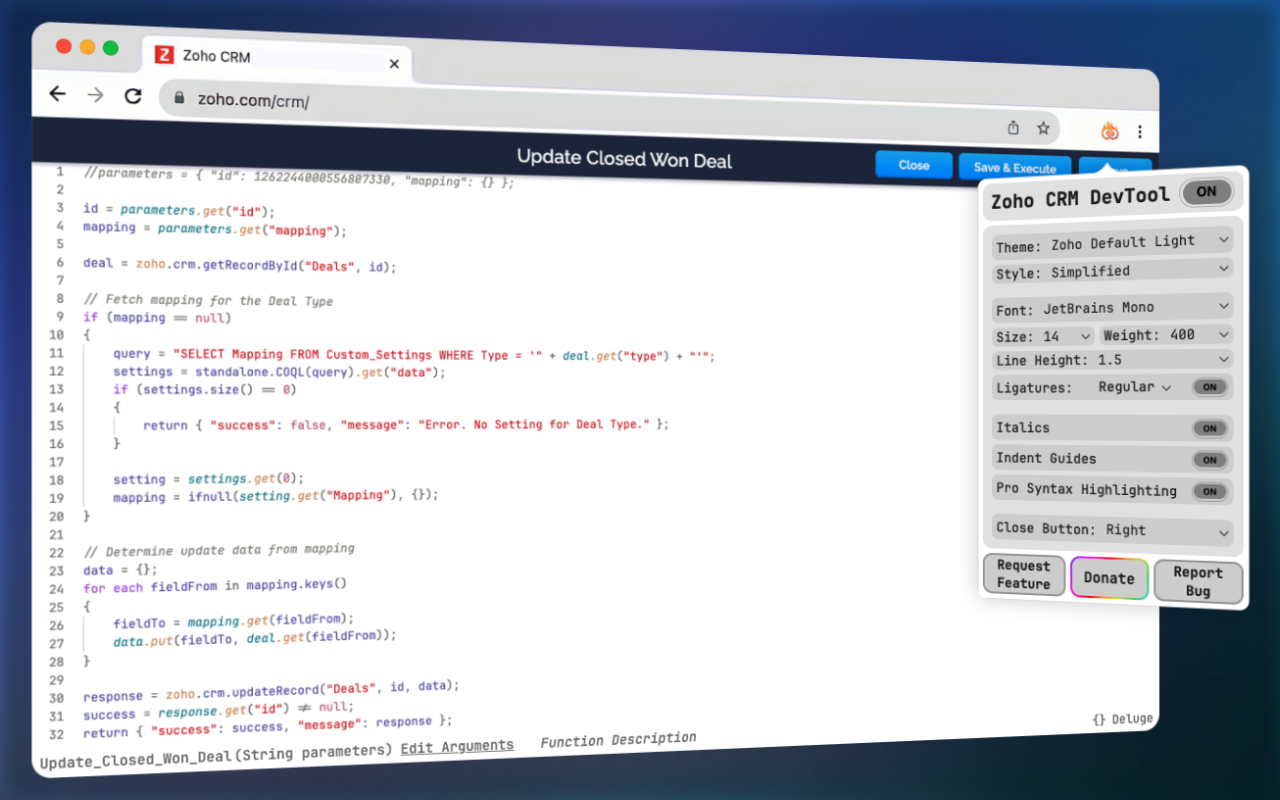Image resolution: width=1280 pixels, height=800 pixels.
Task: Click the 'for each fieldFrom' code line
Action: click(x=215, y=586)
